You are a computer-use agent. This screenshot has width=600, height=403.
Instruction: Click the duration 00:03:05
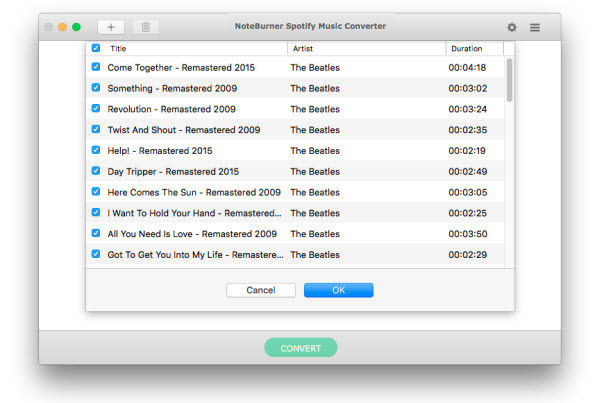tap(468, 192)
